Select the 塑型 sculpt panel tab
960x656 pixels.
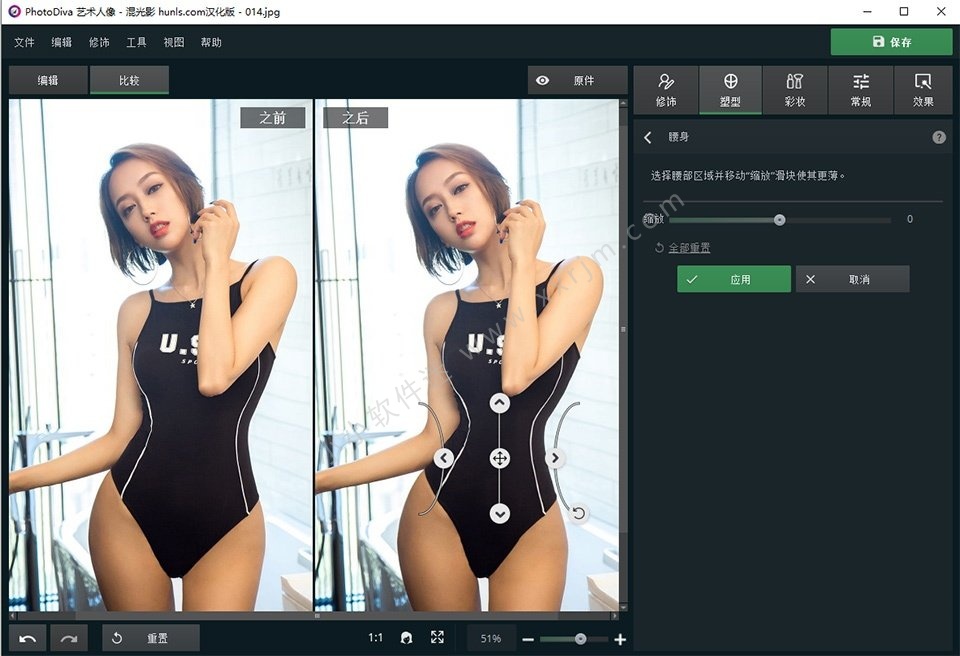(730, 90)
